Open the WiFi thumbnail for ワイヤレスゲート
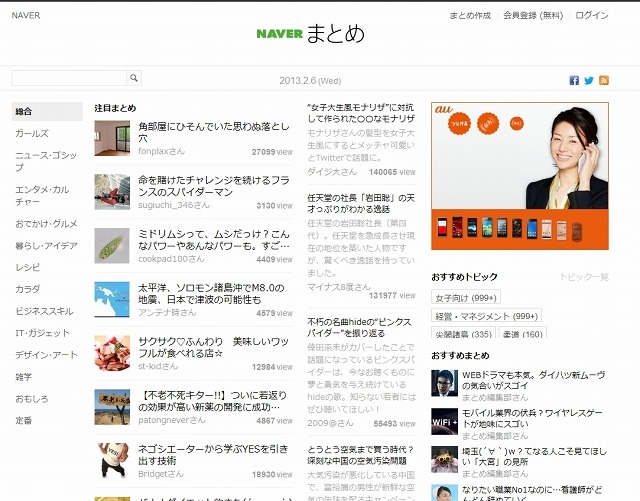Image resolution: width=640 pixels, height=501 pixels. (x=444, y=421)
